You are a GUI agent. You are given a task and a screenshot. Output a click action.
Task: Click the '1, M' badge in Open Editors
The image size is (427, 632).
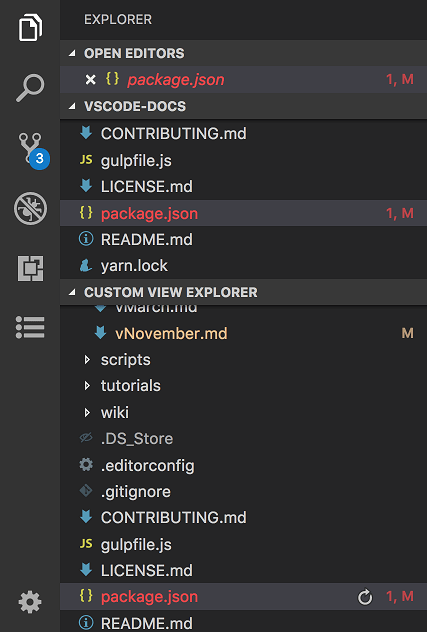(400, 79)
